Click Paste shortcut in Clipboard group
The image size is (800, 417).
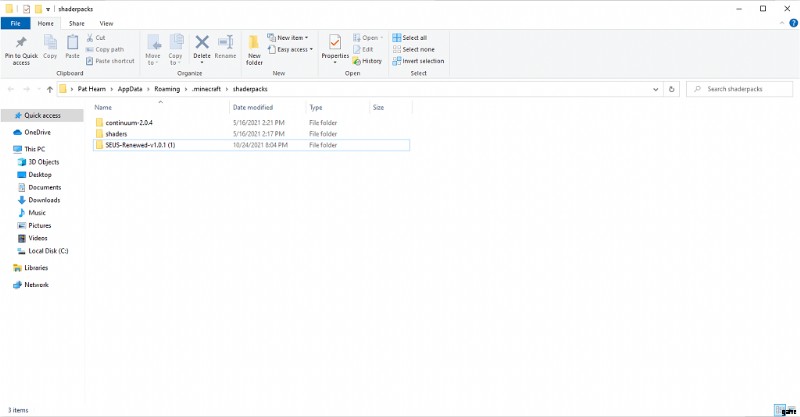tap(110, 61)
